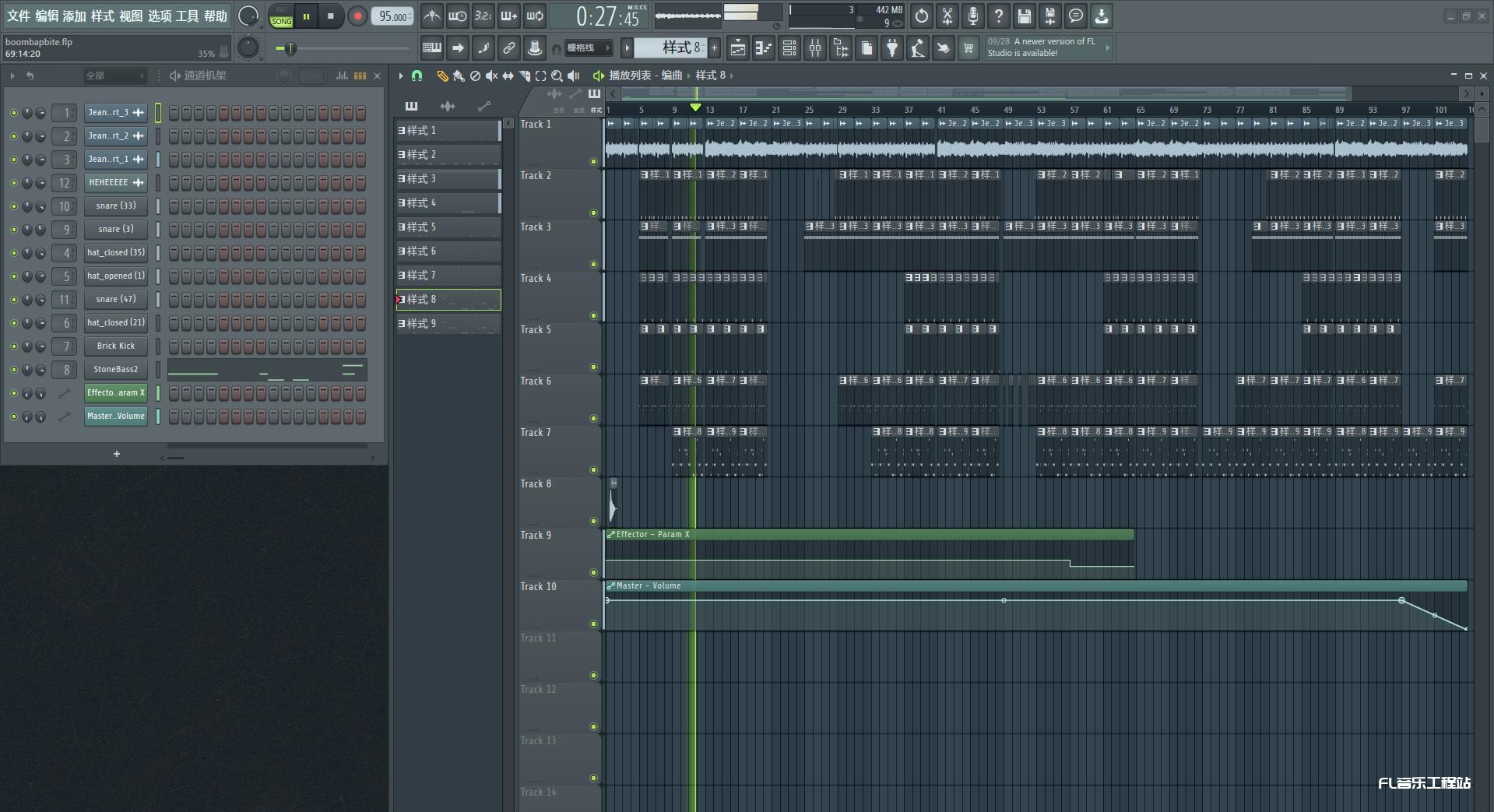Mute the Brick Kick channel green LED

(13, 346)
